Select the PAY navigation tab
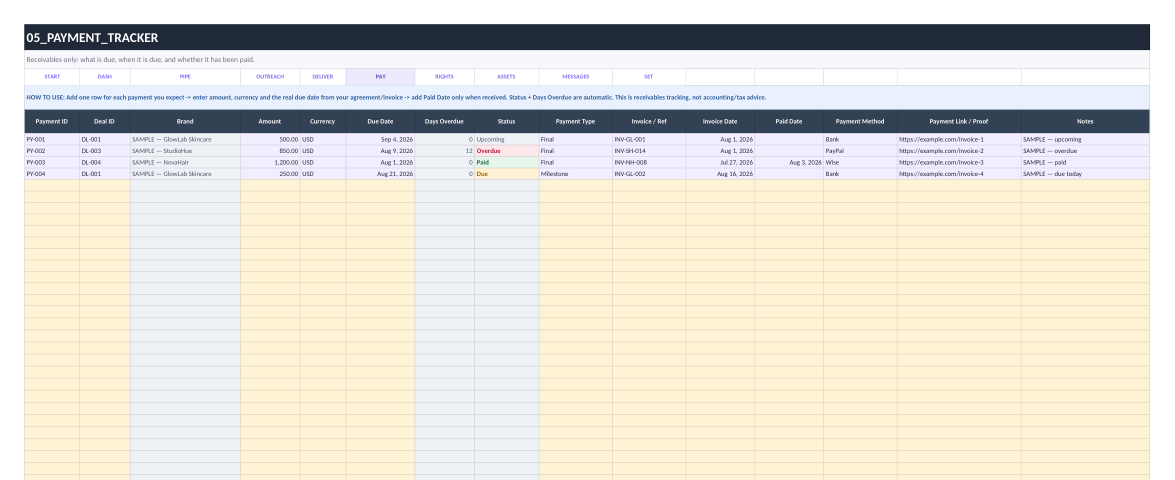Image resolution: width=1175 pixels, height=480 pixels. coord(381,76)
